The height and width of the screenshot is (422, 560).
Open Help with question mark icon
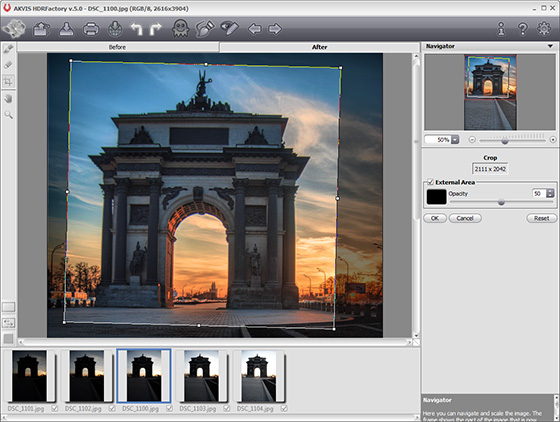point(522,29)
